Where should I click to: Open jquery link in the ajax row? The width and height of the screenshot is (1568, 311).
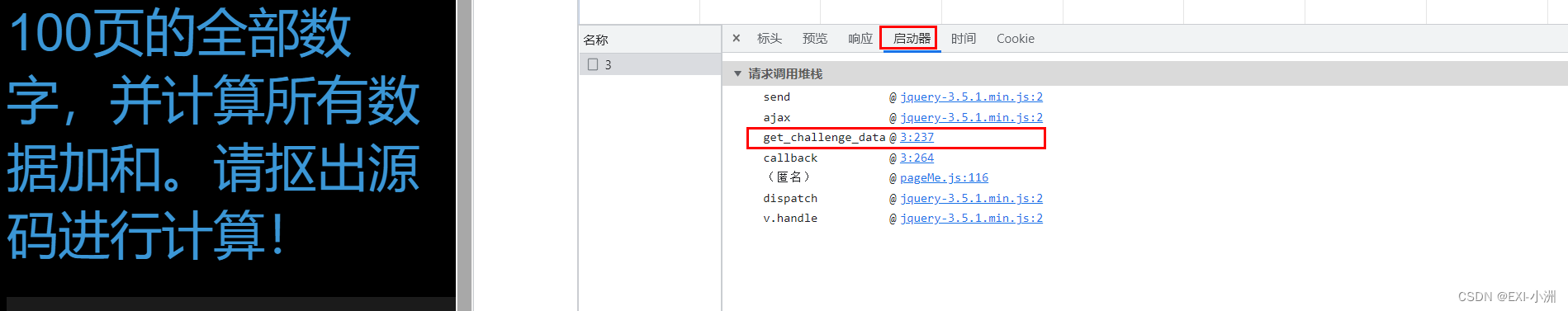click(971, 117)
